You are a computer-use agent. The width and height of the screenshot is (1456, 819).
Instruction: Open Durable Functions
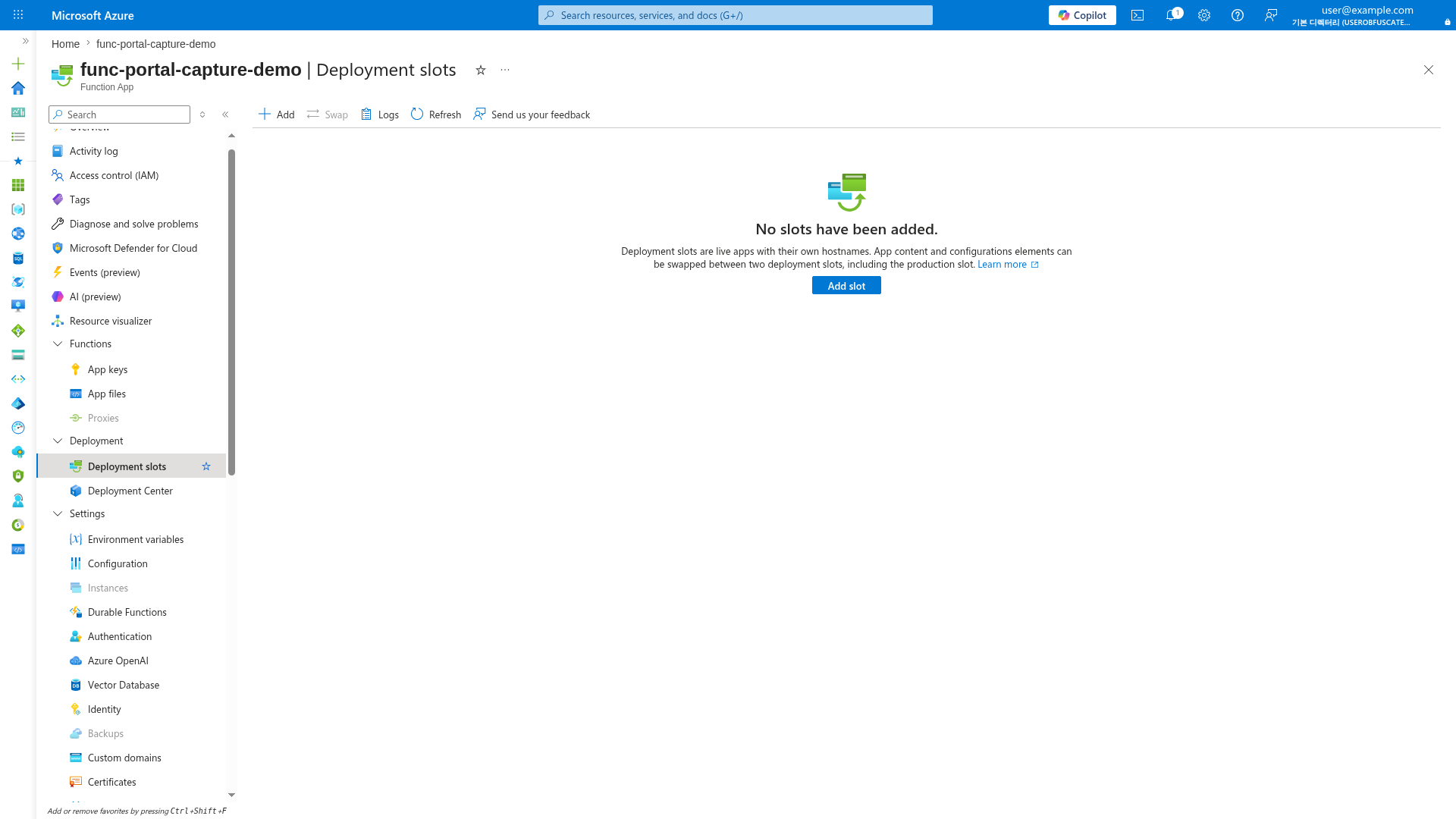(131, 612)
